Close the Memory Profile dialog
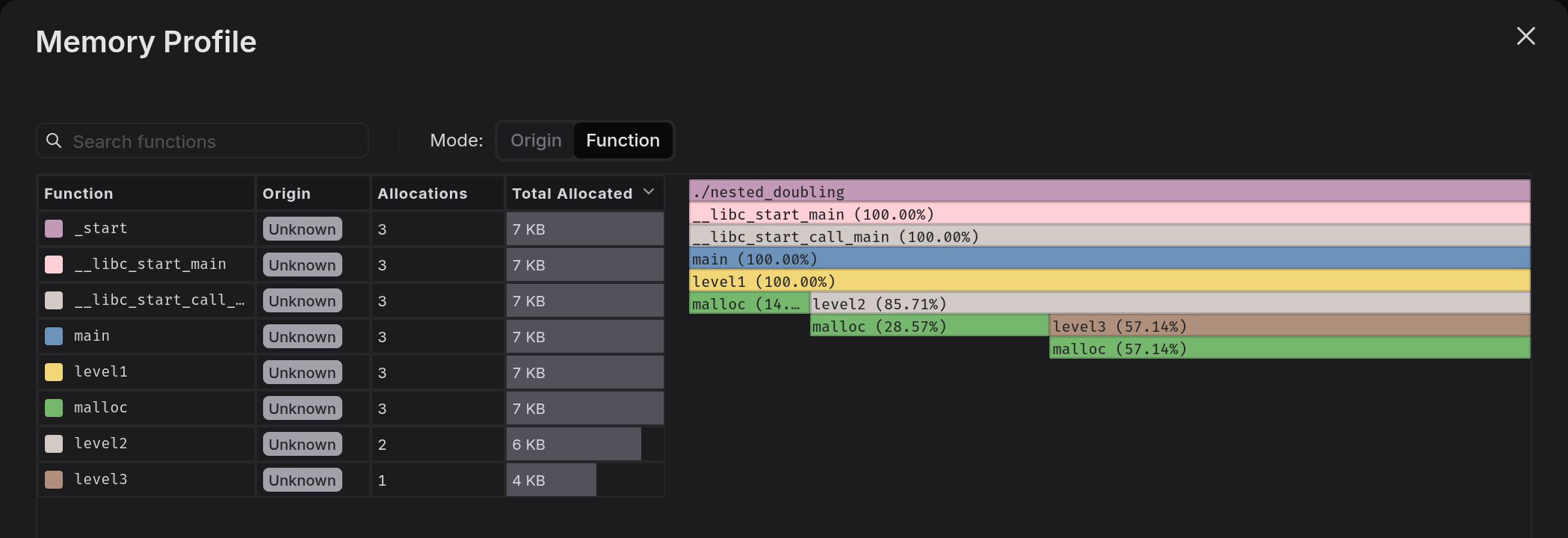The image size is (1568, 538). [x=1525, y=36]
